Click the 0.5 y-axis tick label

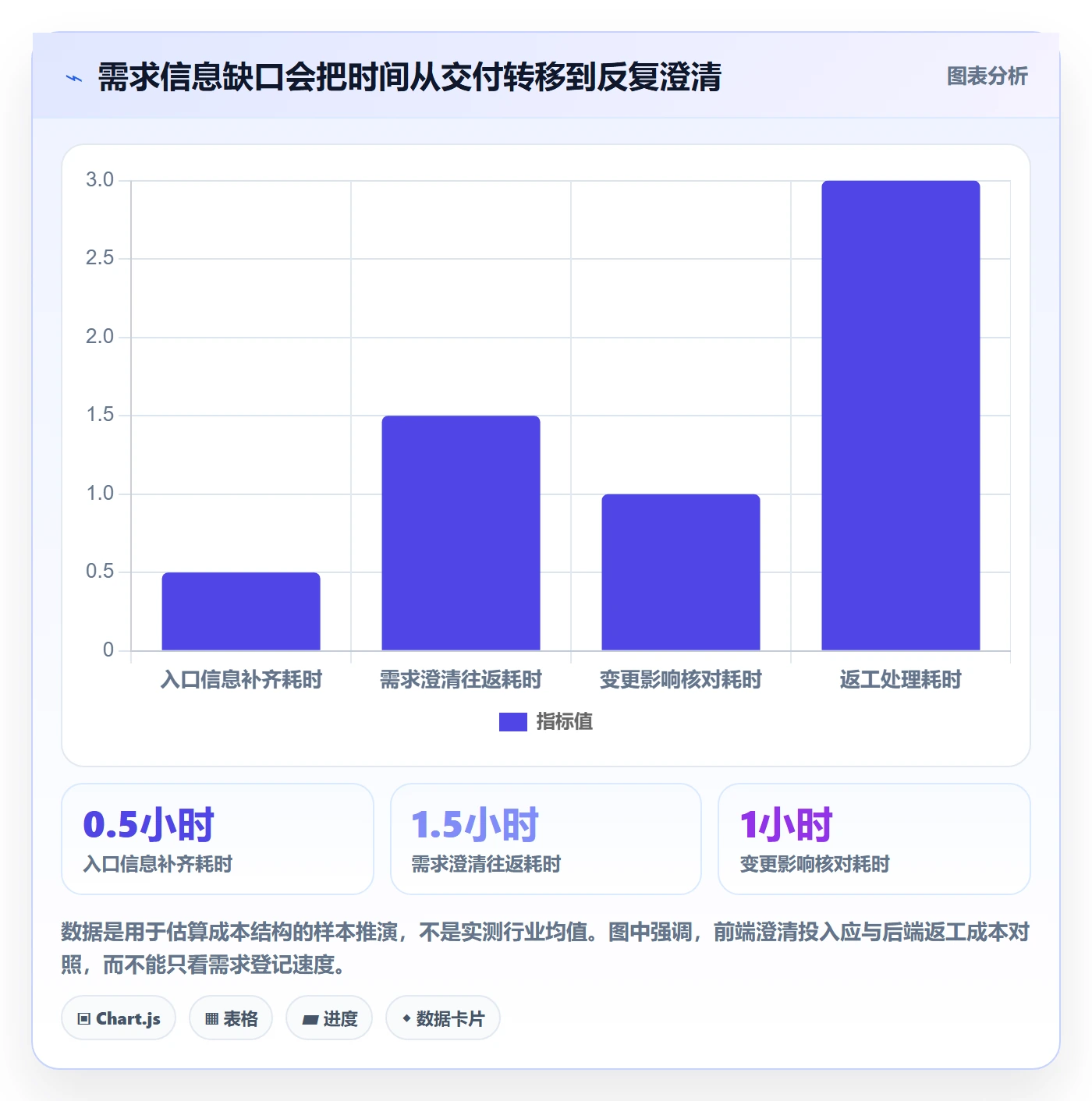[100, 572]
